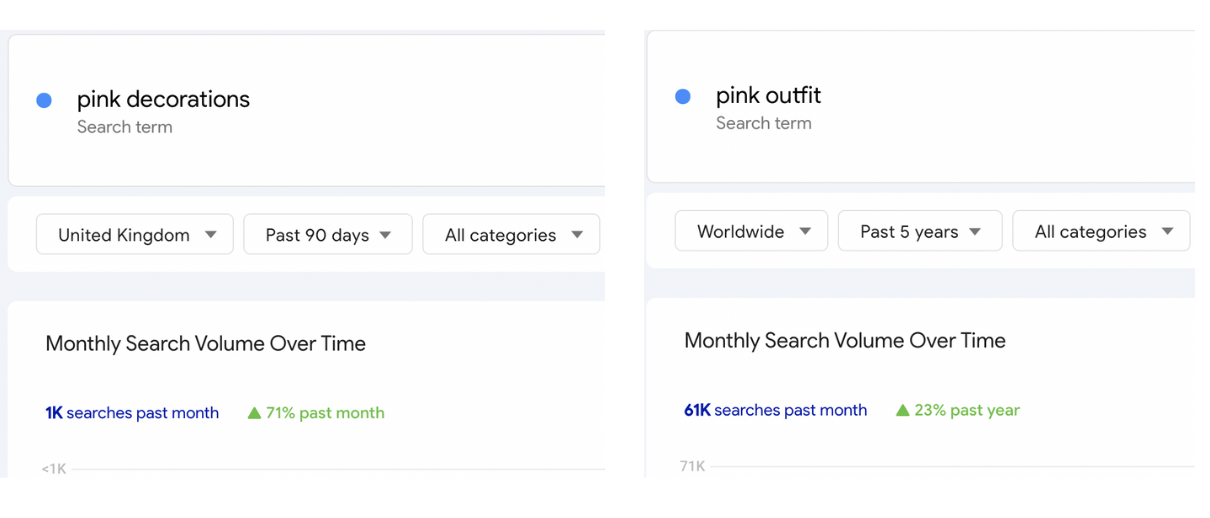Click the 1K searches past month text
Screen dimensions: 1210x518
coord(132,413)
